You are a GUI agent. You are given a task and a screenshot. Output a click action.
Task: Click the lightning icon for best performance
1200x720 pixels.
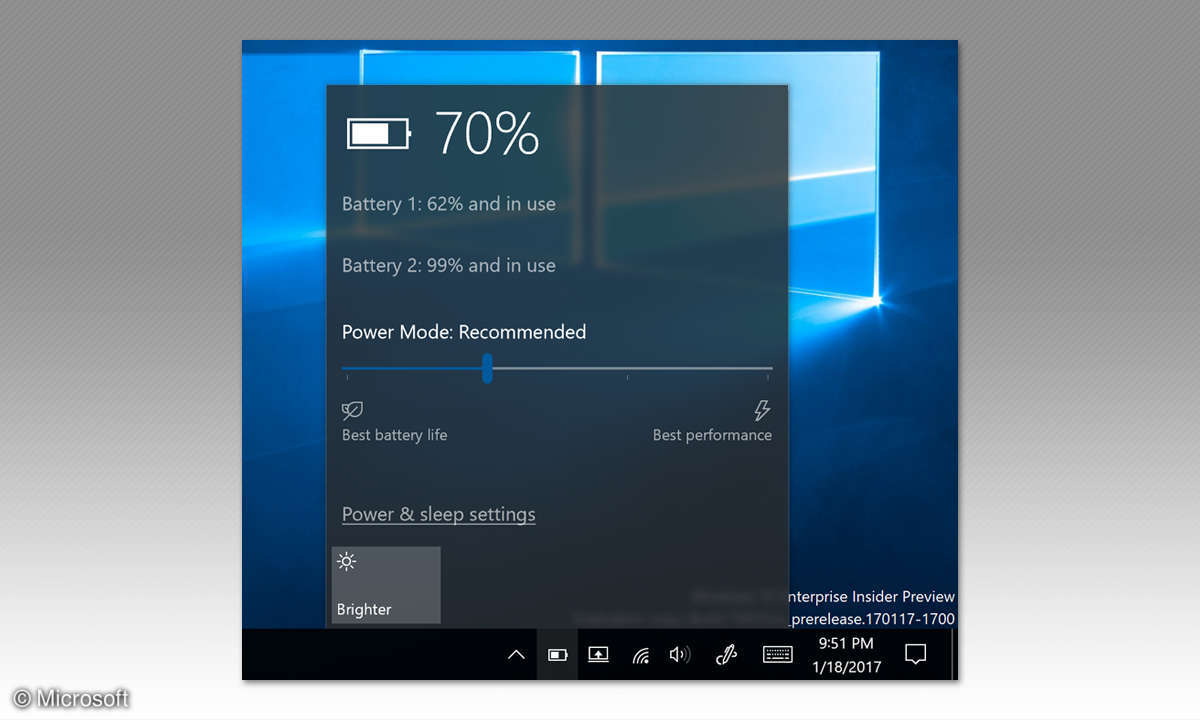coord(762,410)
